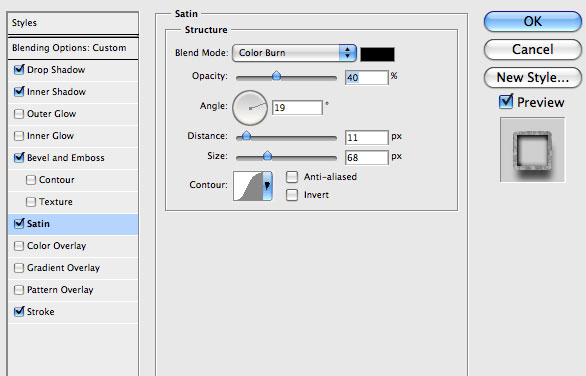Click the style preview thumbnail

[x=533, y=150]
